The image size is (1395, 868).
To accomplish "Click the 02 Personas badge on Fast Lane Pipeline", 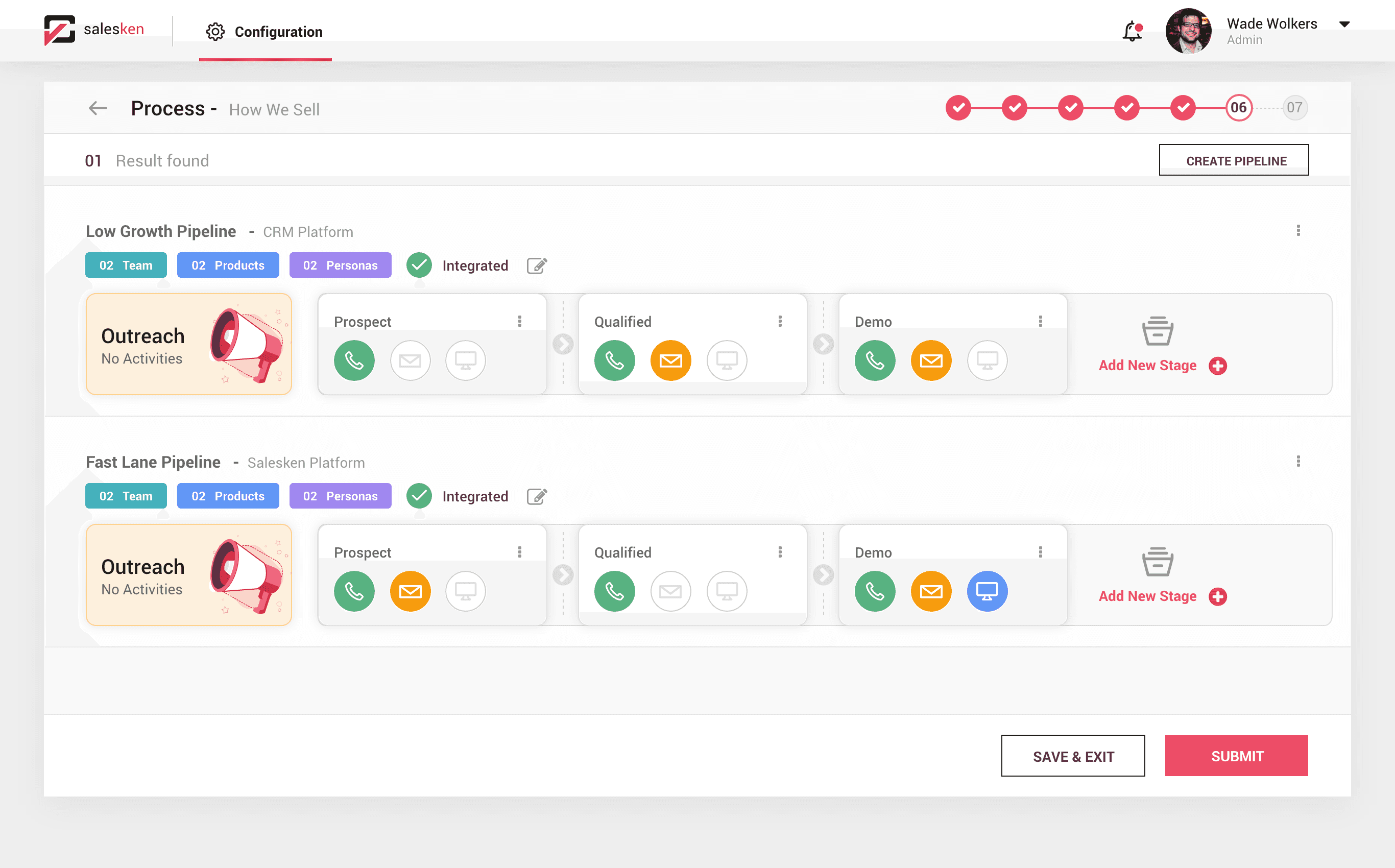I will pos(340,495).
